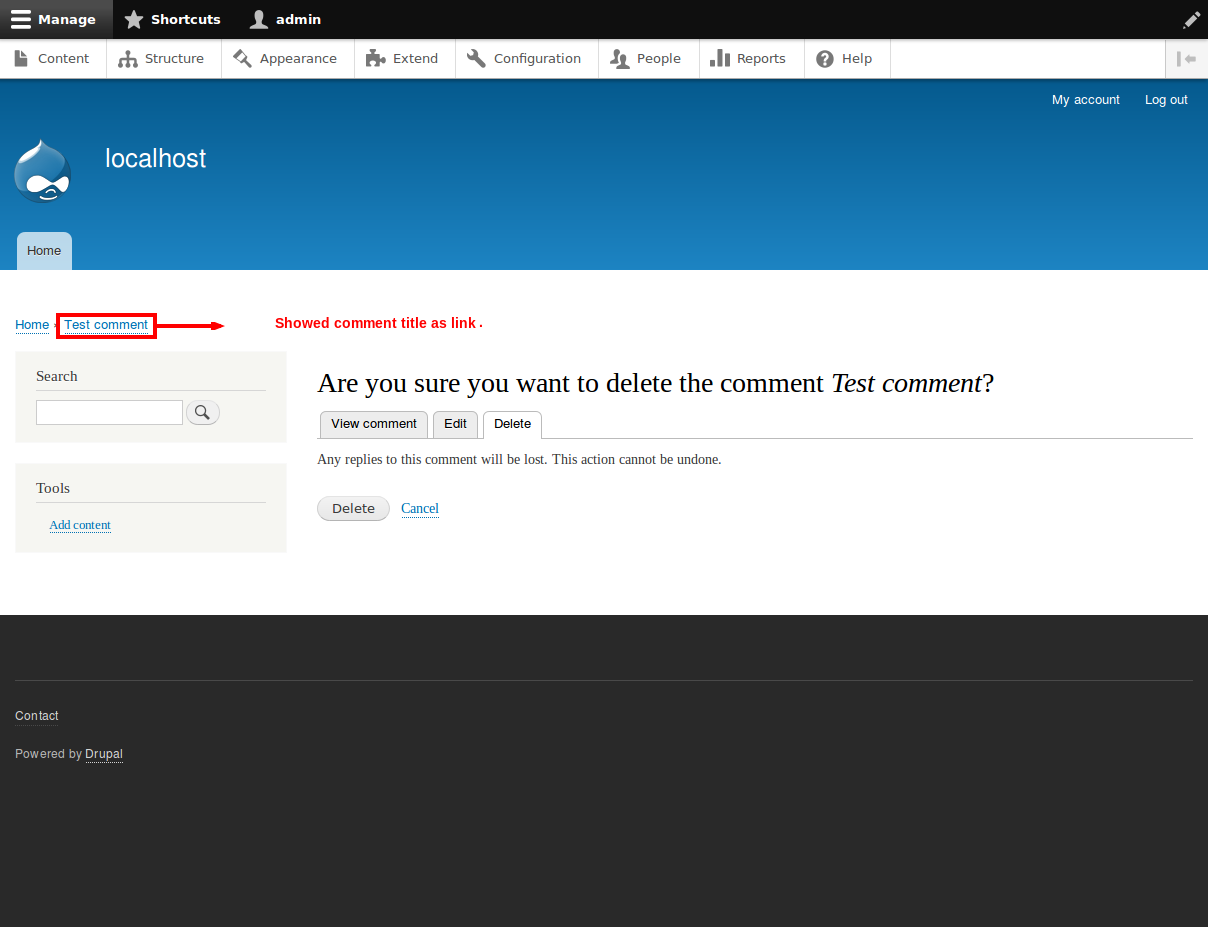Image resolution: width=1208 pixels, height=927 pixels.
Task: Open the admin user menu
Action: click(x=286, y=19)
